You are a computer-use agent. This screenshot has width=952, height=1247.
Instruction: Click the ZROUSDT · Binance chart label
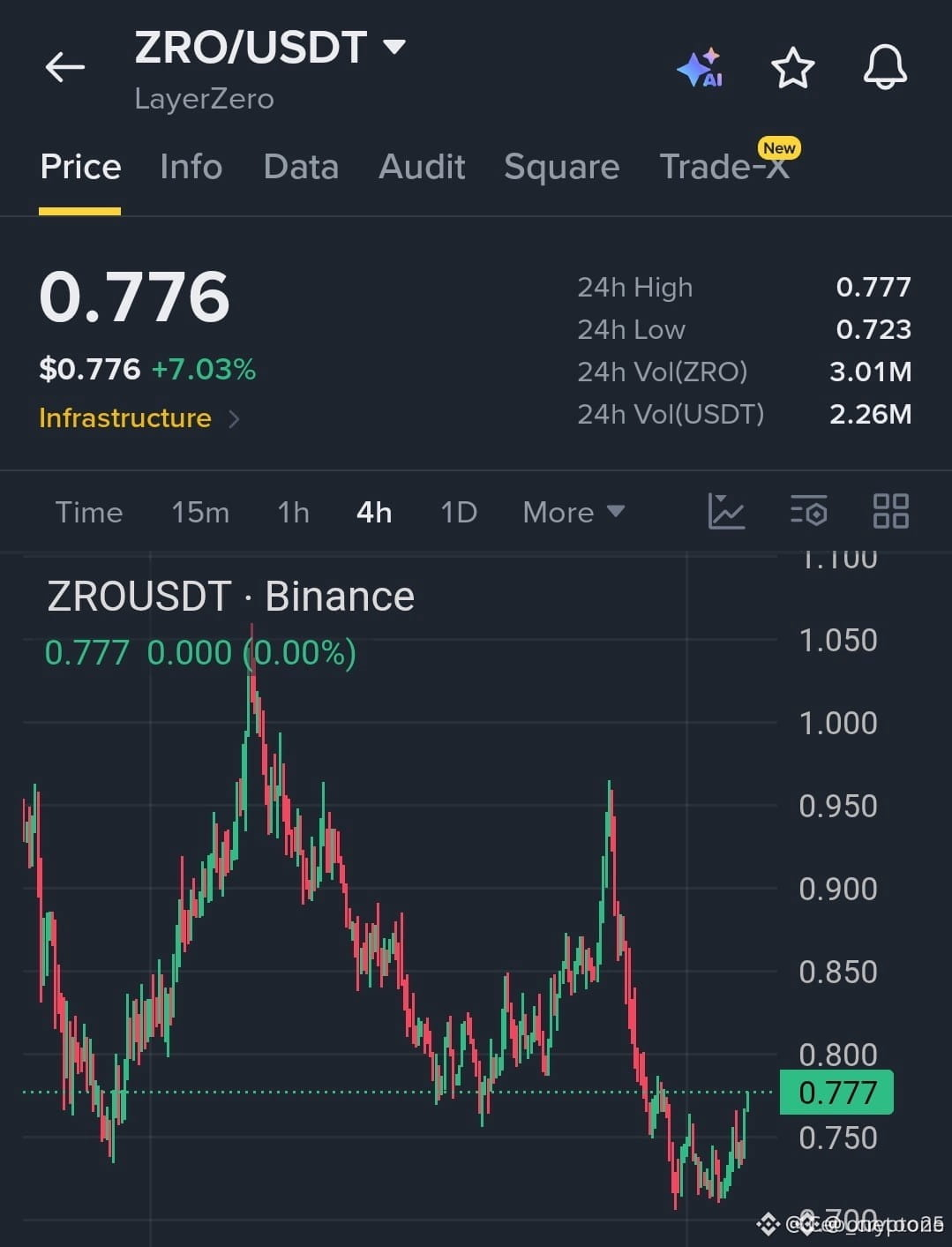tap(230, 597)
